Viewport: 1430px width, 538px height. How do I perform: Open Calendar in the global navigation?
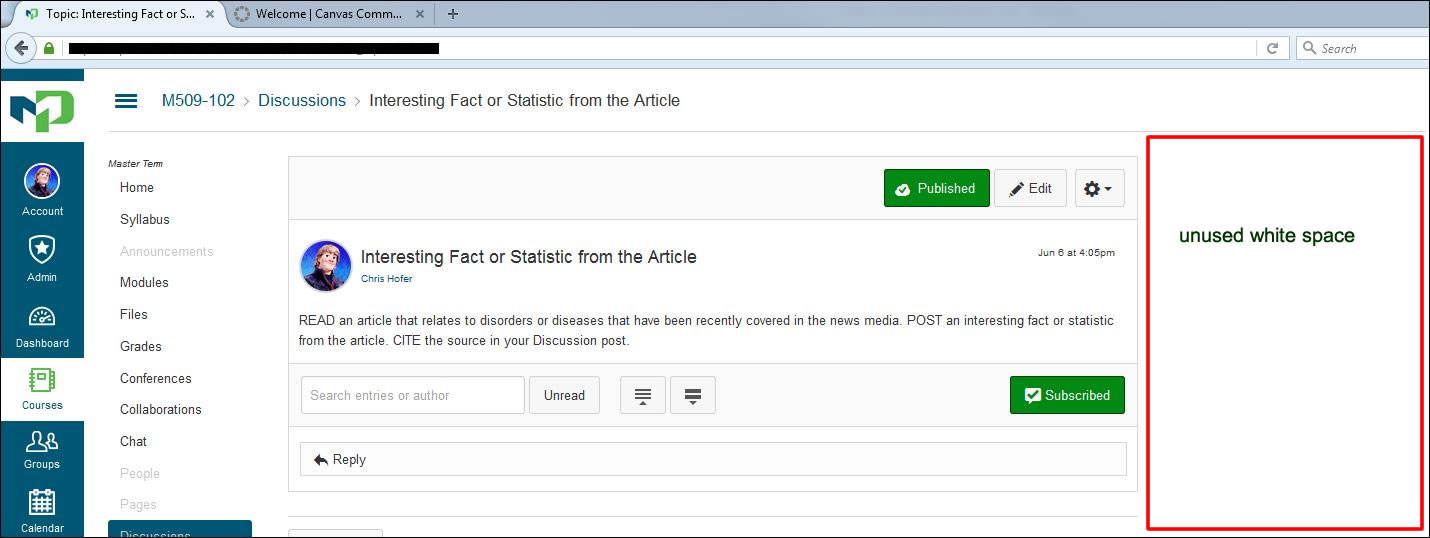(42, 510)
